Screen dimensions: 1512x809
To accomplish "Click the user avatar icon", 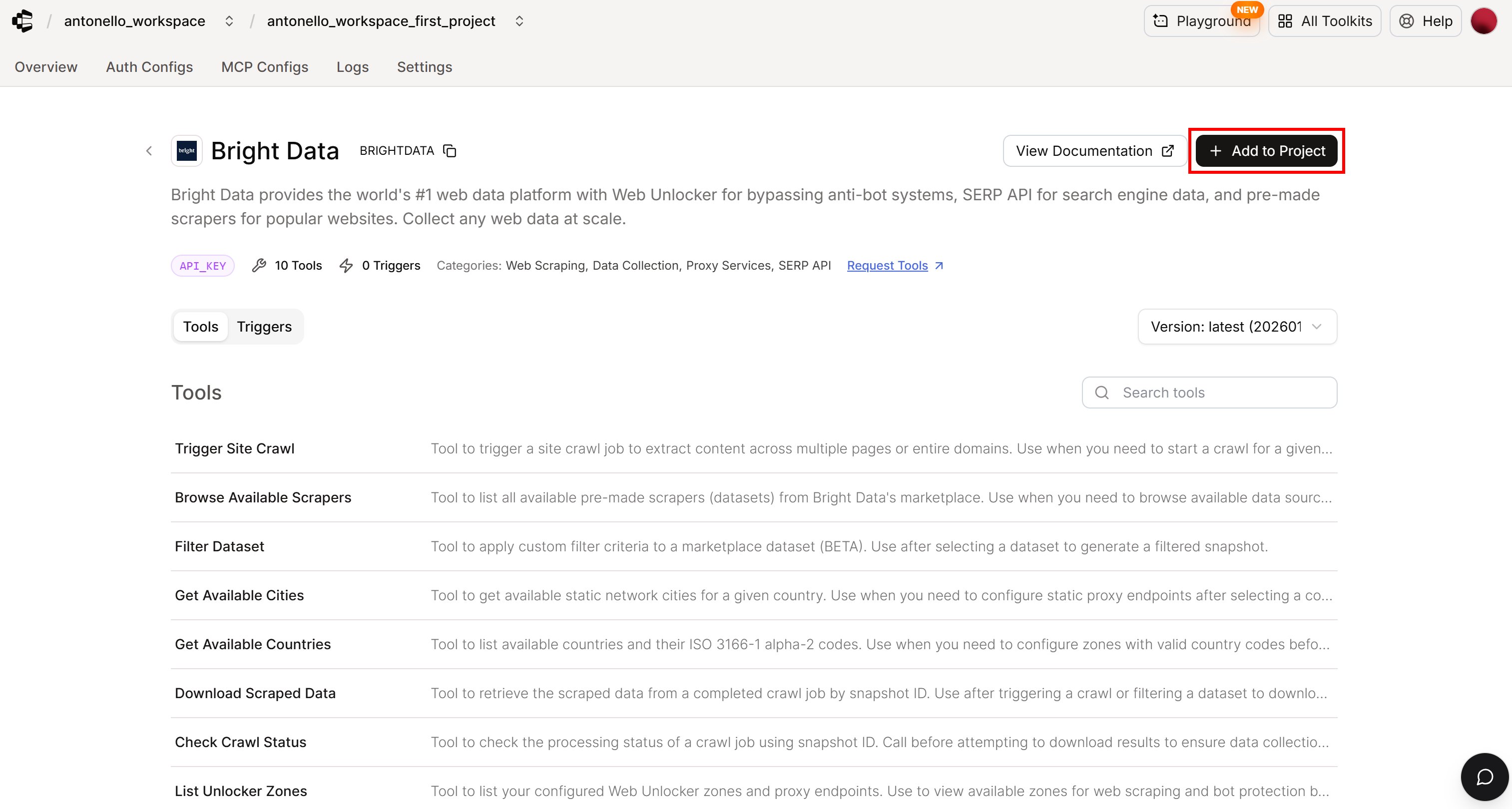I will 1483,21.
